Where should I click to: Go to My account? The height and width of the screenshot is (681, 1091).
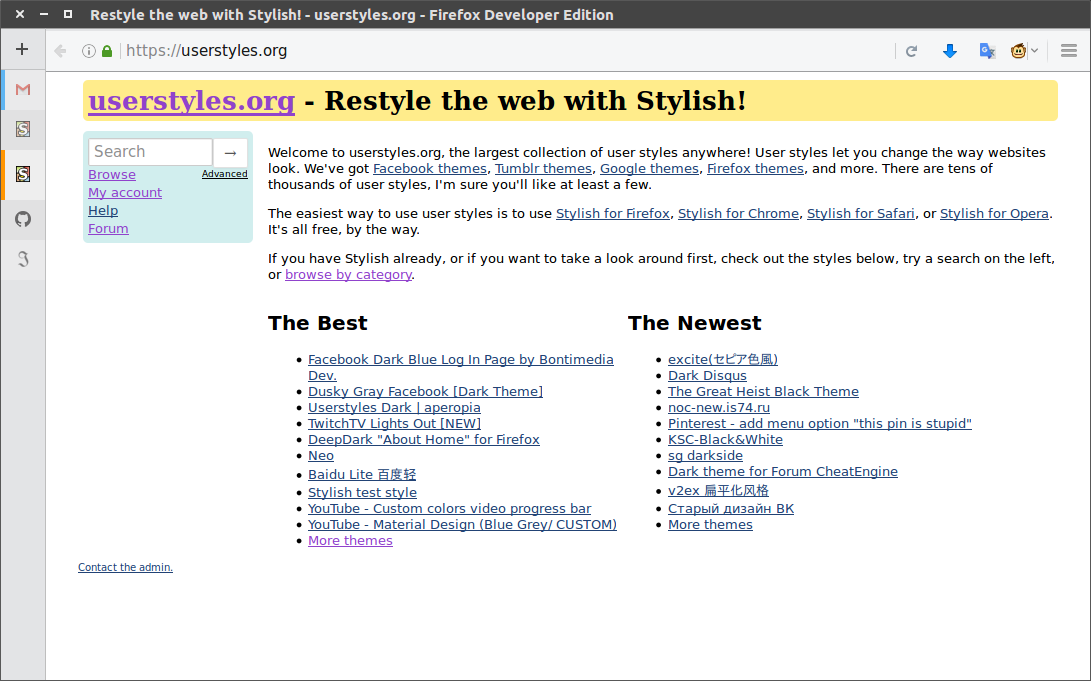[x=125, y=193]
